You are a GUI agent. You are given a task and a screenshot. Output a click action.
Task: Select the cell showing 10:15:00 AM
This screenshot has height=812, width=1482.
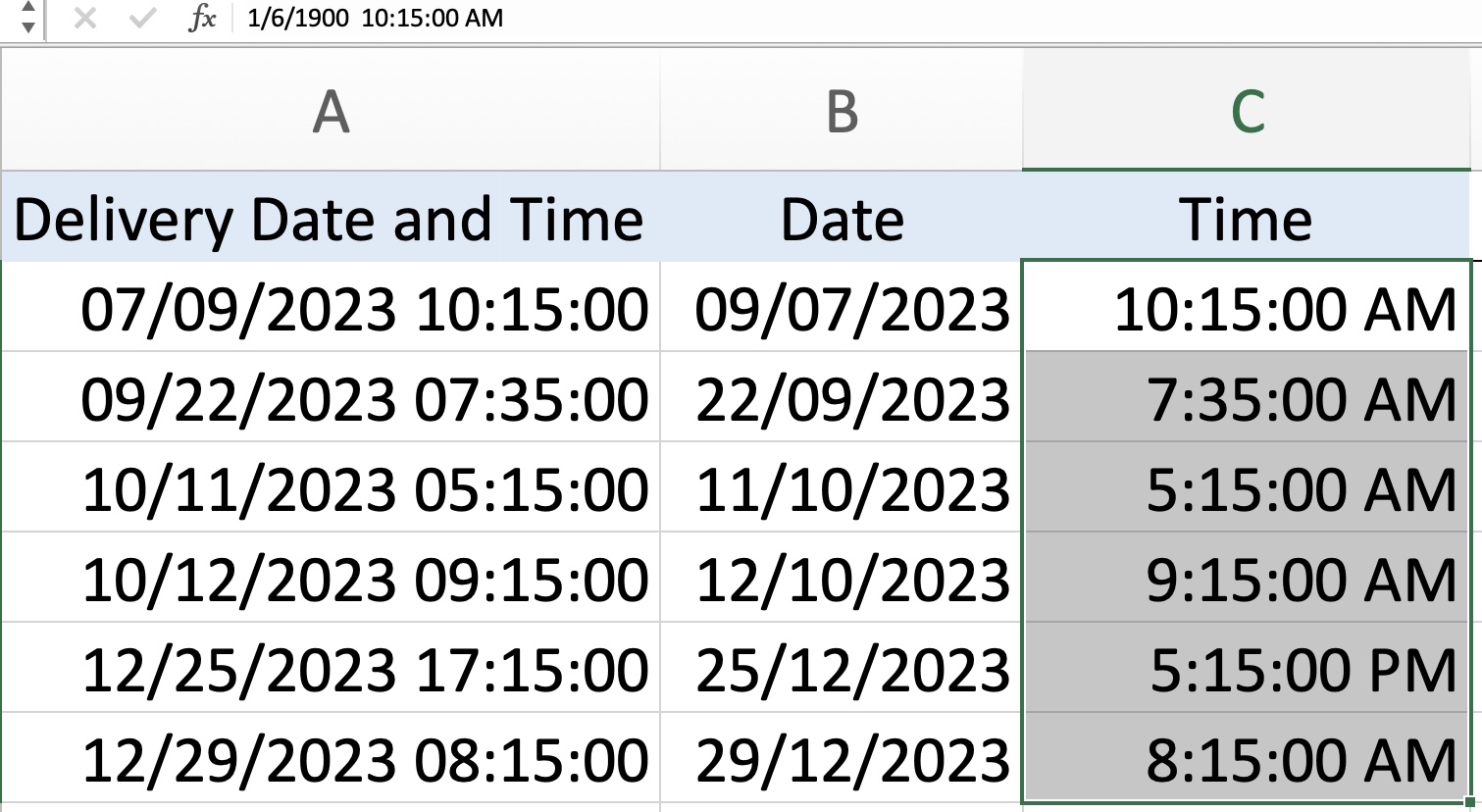pos(1247,307)
